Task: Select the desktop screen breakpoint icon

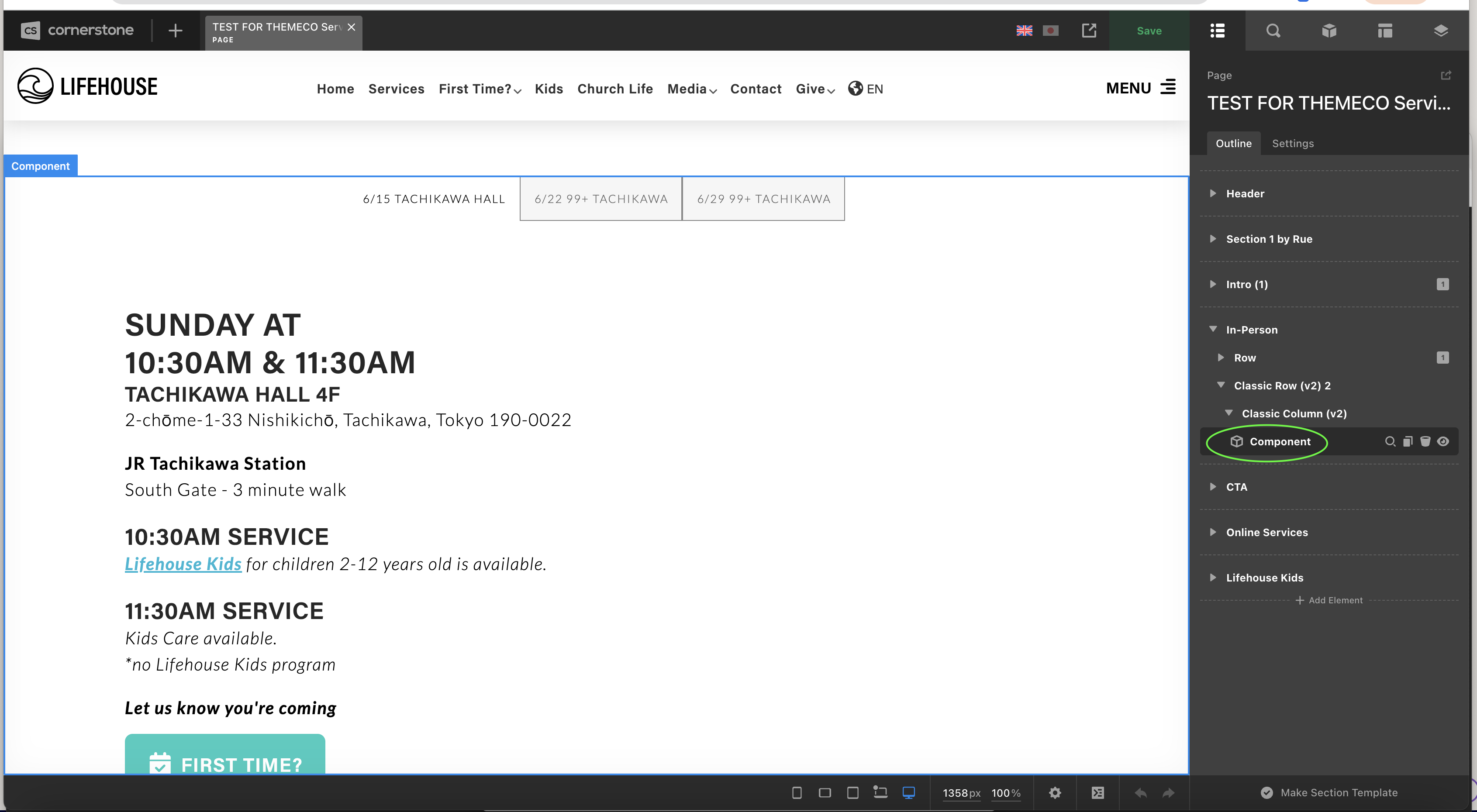Action: [909, 792]
